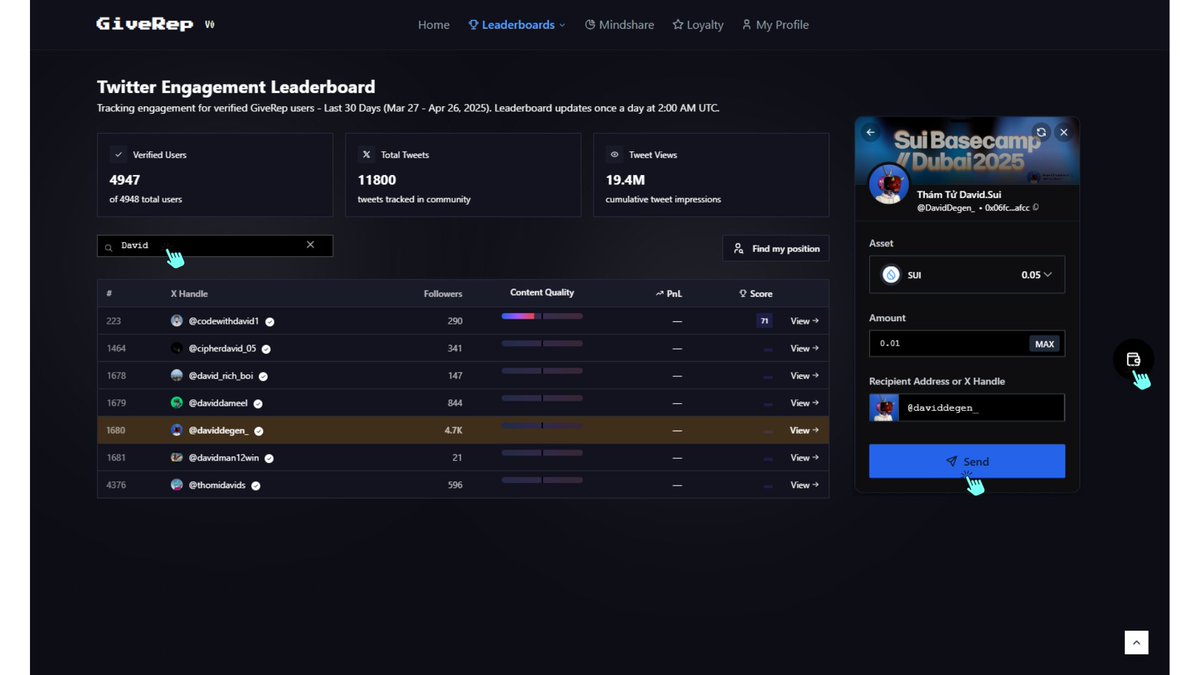Click rank number 1680
Viewport: 1200px width, 675px height.
[x=115, y=430]
